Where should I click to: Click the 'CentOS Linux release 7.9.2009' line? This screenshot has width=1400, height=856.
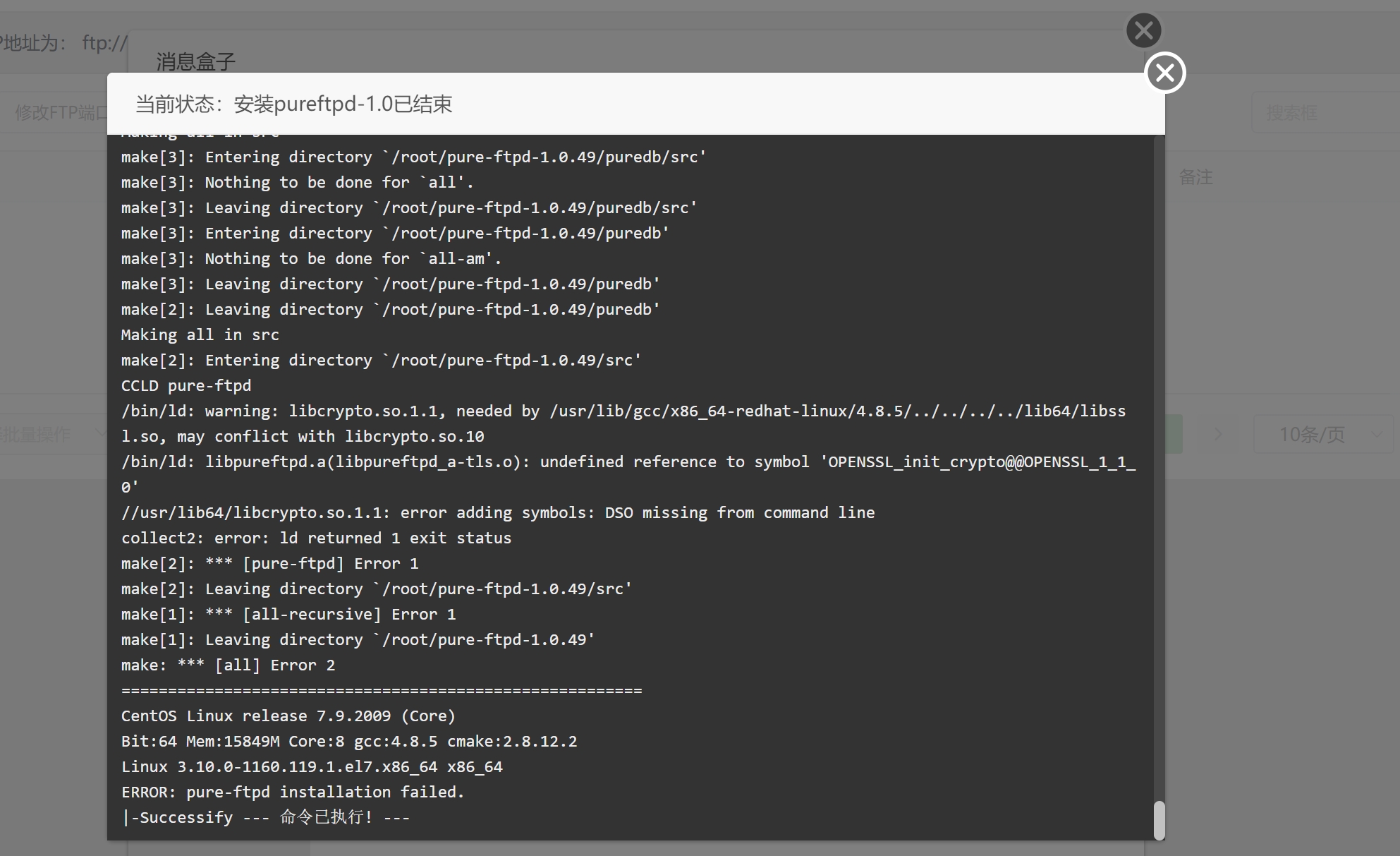pos(288,716)
